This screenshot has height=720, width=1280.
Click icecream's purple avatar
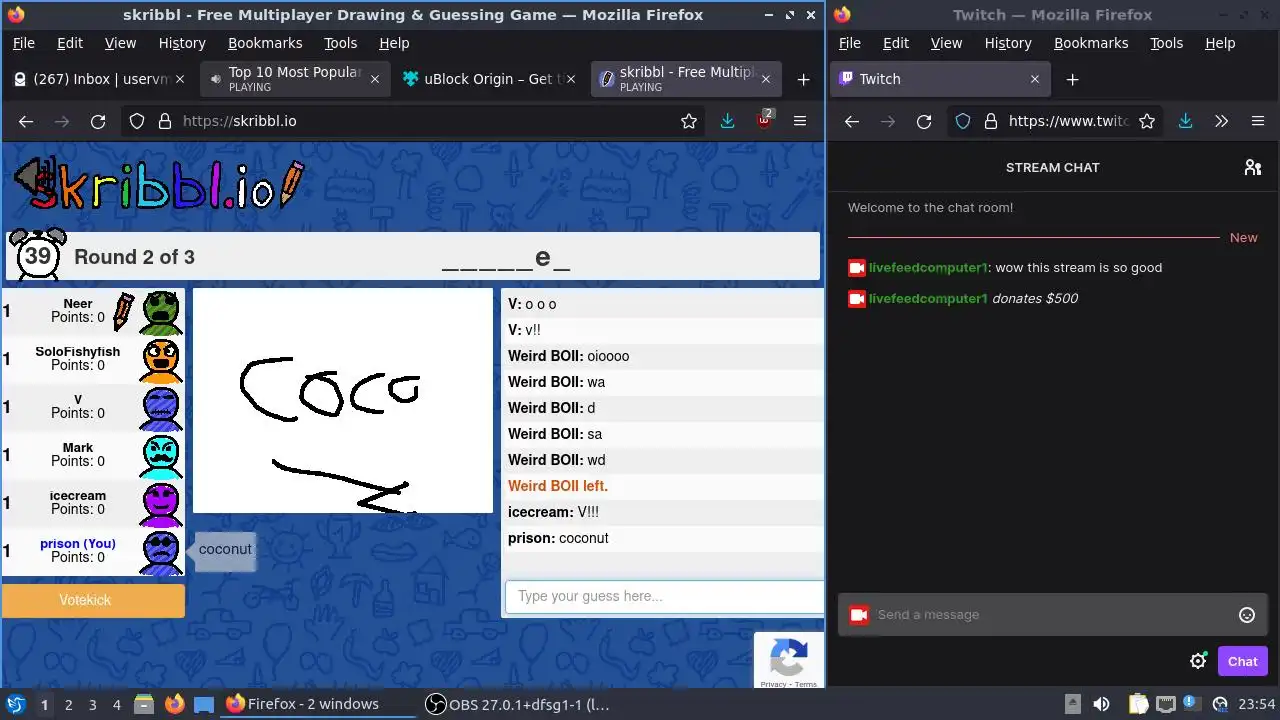(161, 504)
